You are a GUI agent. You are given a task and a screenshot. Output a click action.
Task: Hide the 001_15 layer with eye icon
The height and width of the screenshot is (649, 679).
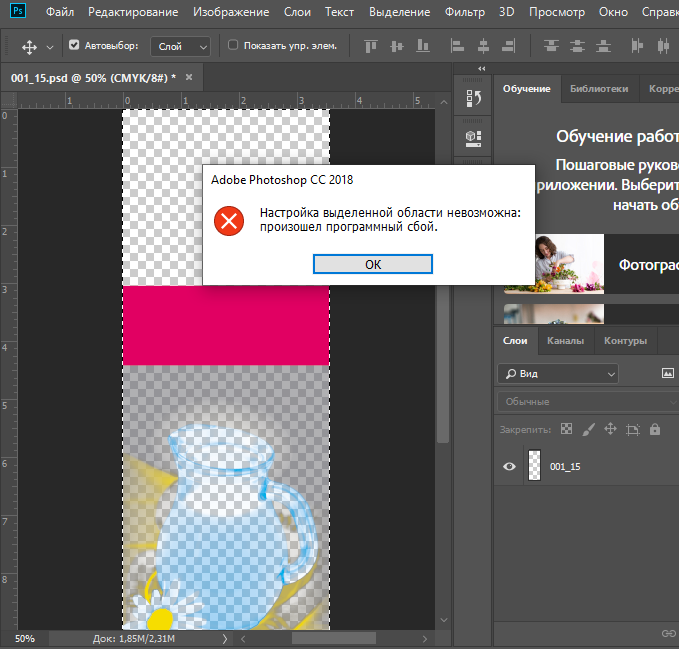pyautogui.click(x=510, y=466)
